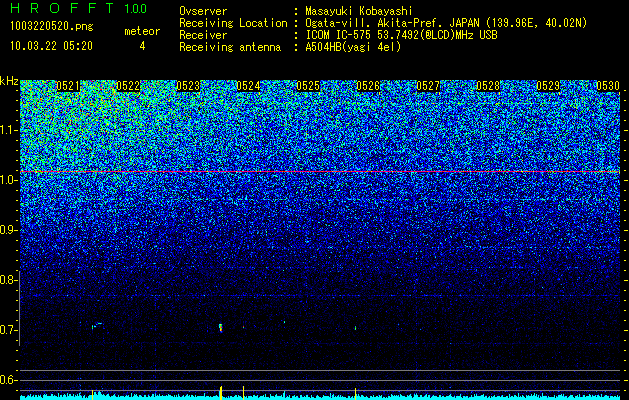Image resolution: width=629 pixels, height=400 pixels.
Task: Click the 0529 time marker
Action: (548, 86)
